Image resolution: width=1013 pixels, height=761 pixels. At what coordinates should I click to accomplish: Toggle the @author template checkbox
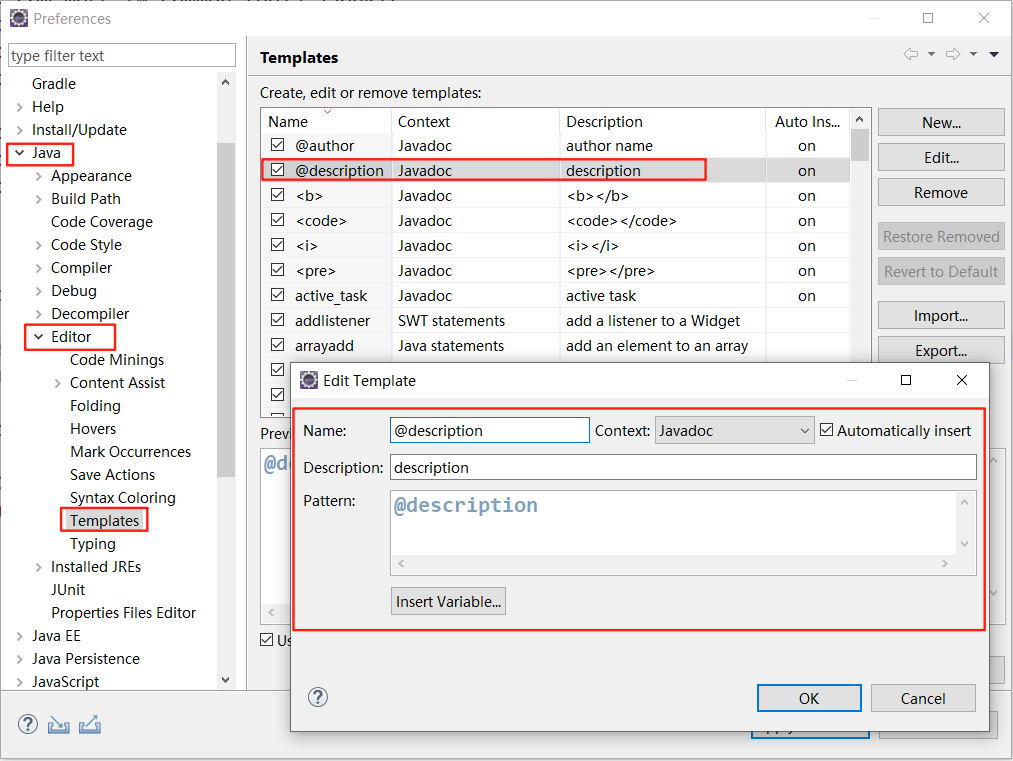point(278,145)
